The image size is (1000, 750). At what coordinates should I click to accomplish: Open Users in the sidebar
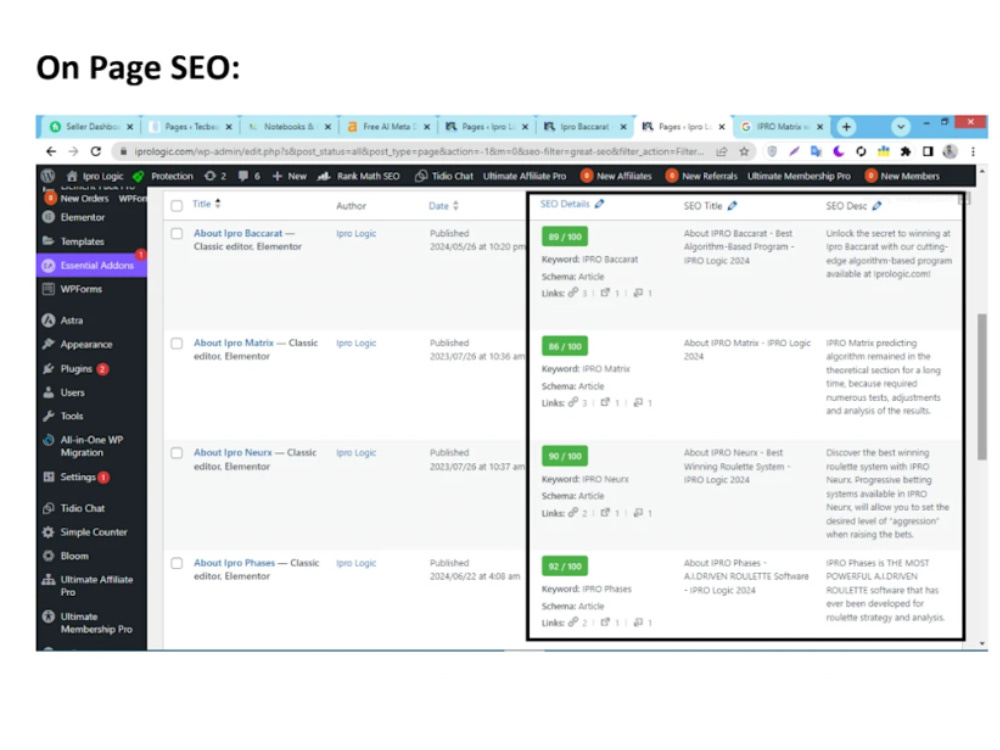[x=72, y=392]
